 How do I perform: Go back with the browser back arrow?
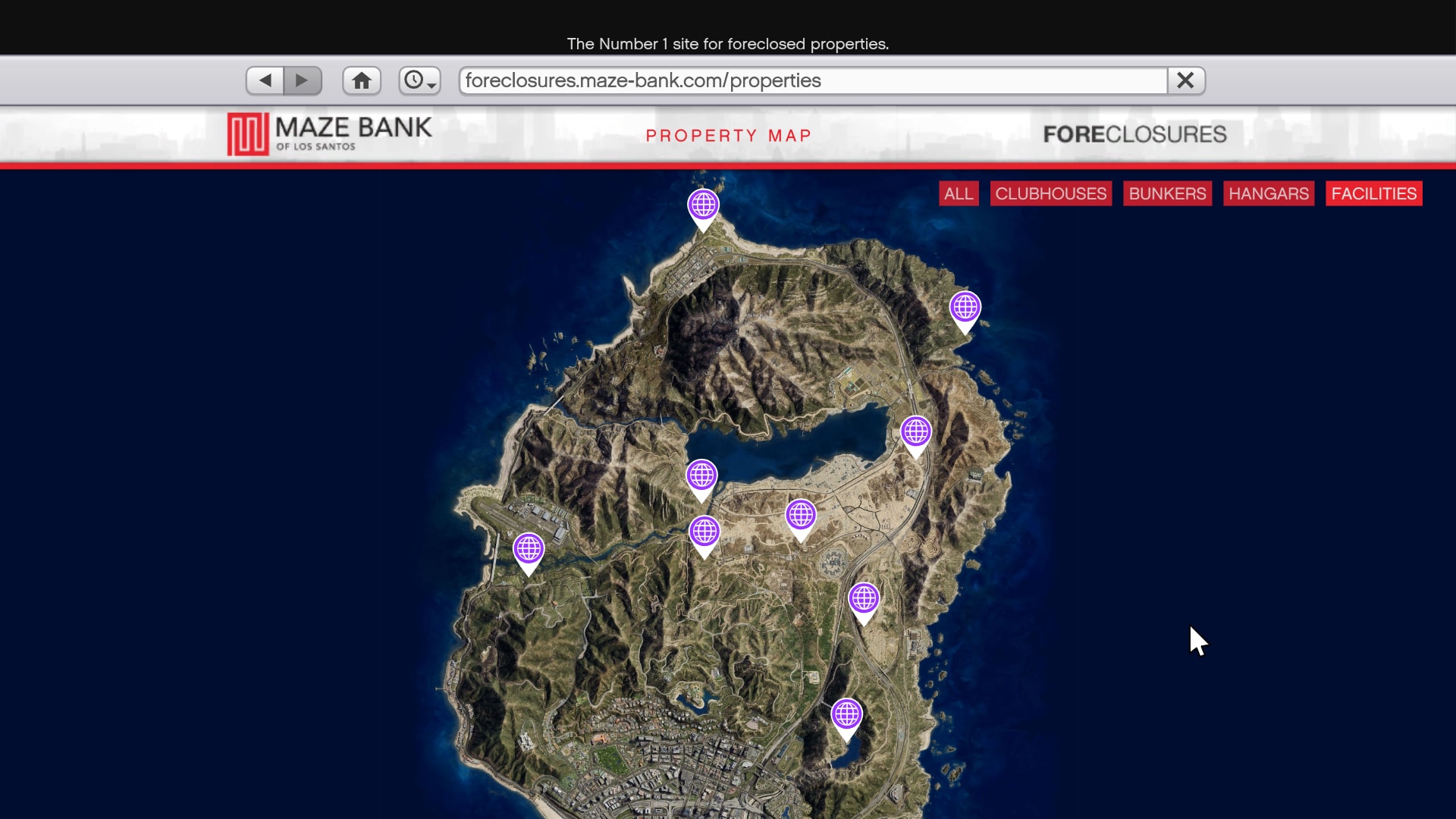coord(265,80)
